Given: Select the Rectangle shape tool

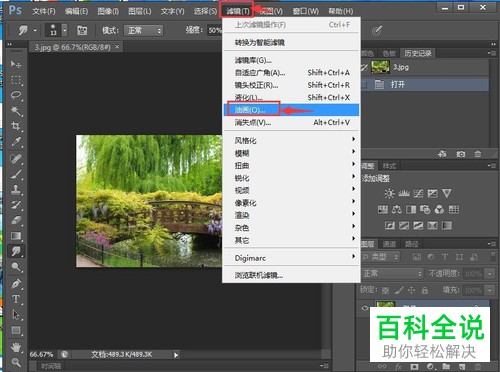Looking at the screenshot, I should click(16, 330).
